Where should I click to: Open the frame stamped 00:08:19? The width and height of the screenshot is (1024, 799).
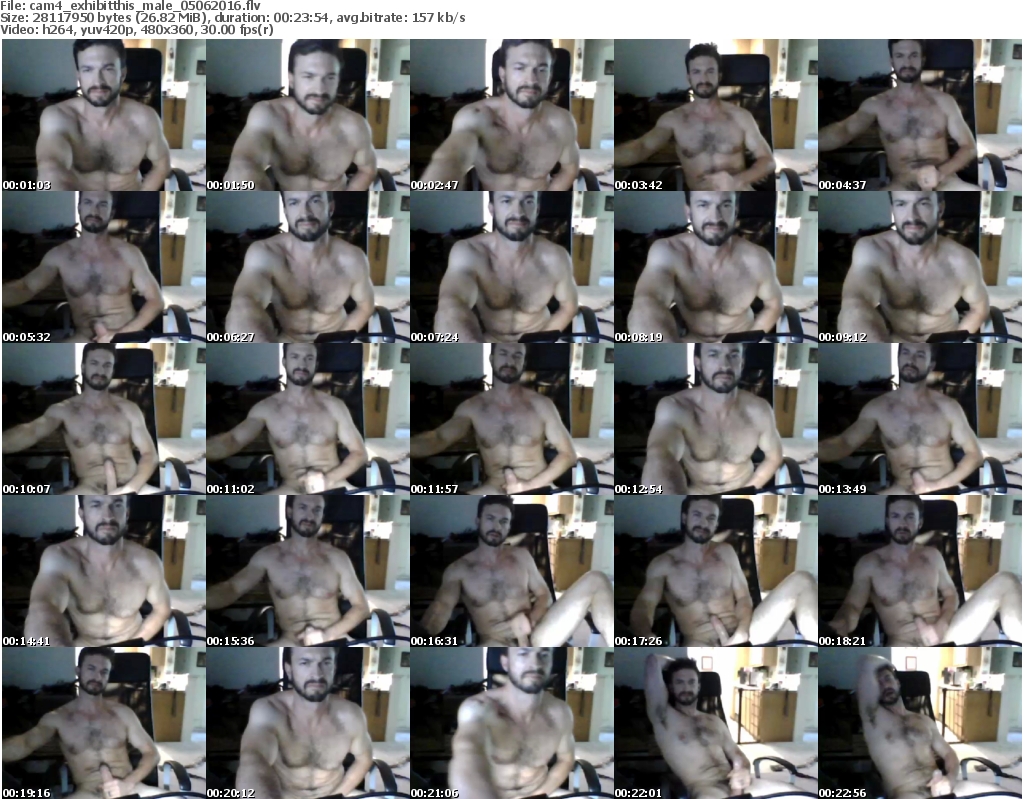715,267
